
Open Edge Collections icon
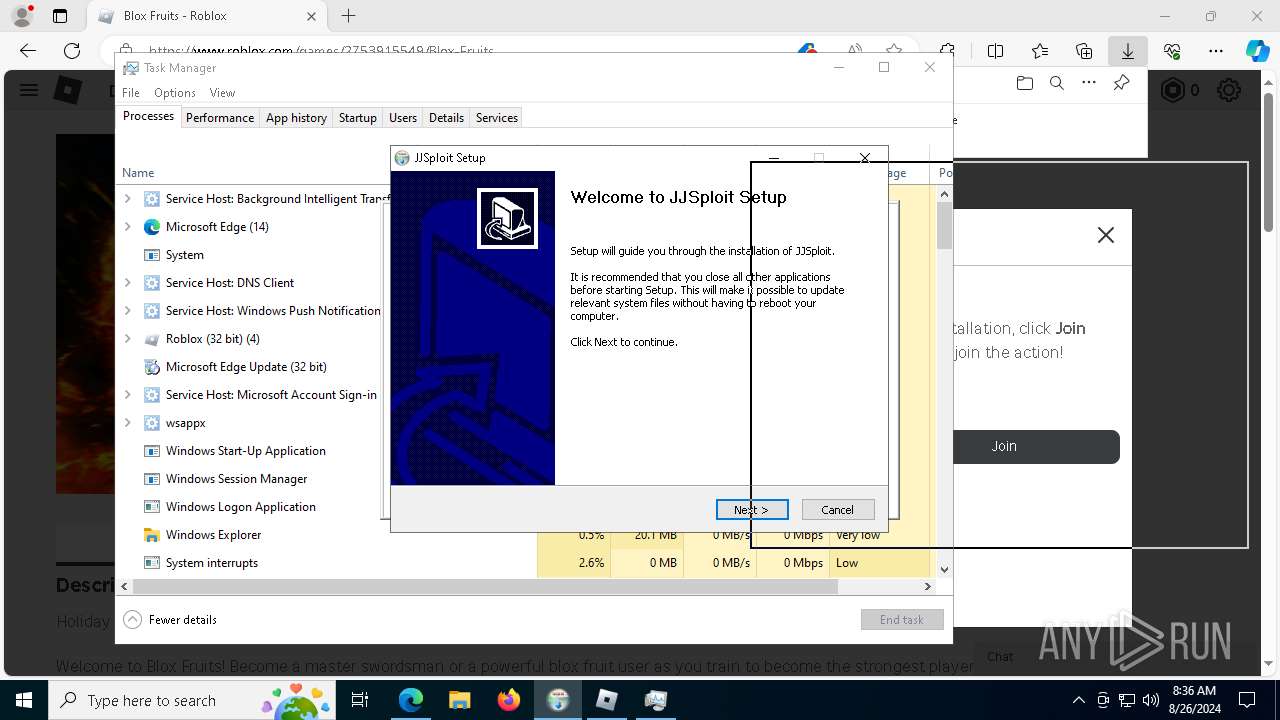click(x=1084, y=51)
